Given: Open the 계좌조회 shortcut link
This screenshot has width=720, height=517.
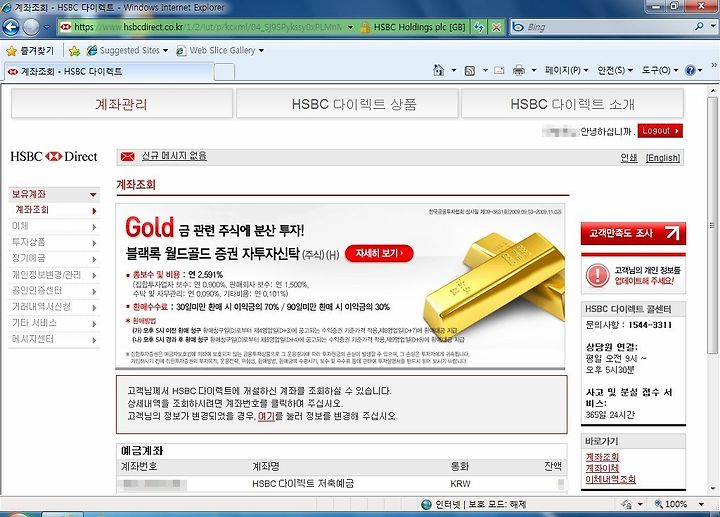Looking at the screenshot, I should (x=602, y=457).
